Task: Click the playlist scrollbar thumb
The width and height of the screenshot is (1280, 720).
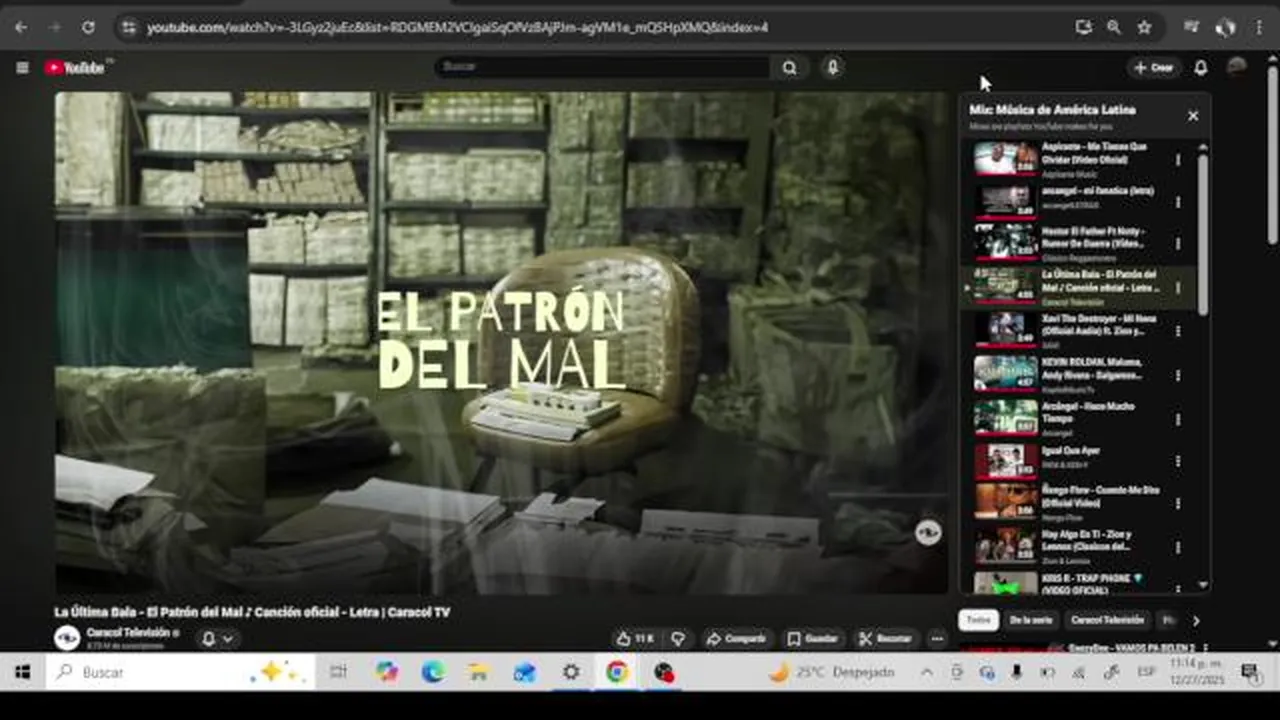Action: [x=1203, y=234]
